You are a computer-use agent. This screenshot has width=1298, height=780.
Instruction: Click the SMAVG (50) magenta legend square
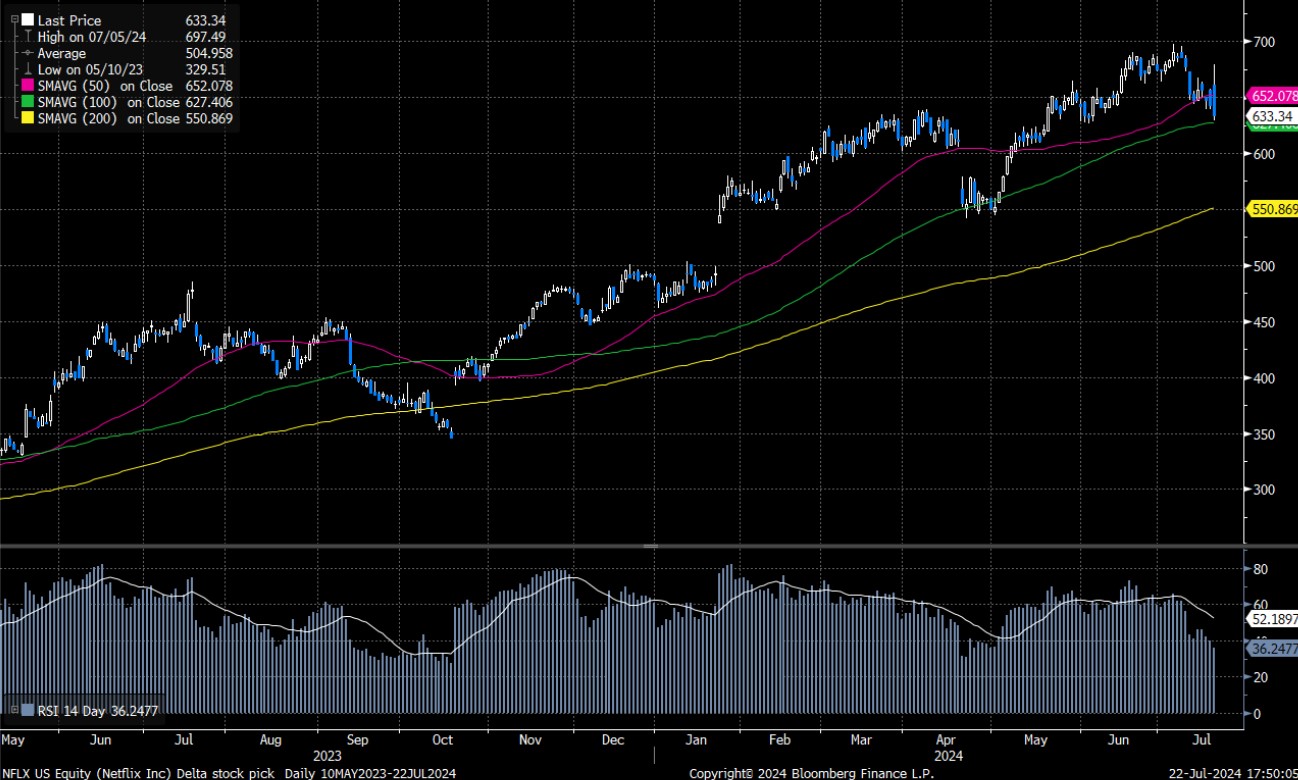27,85
